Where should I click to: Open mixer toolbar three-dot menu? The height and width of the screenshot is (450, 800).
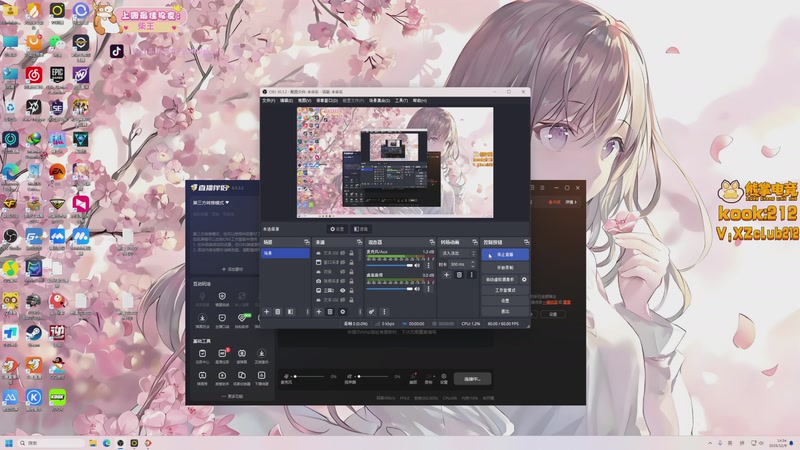[x=384, y=312]
